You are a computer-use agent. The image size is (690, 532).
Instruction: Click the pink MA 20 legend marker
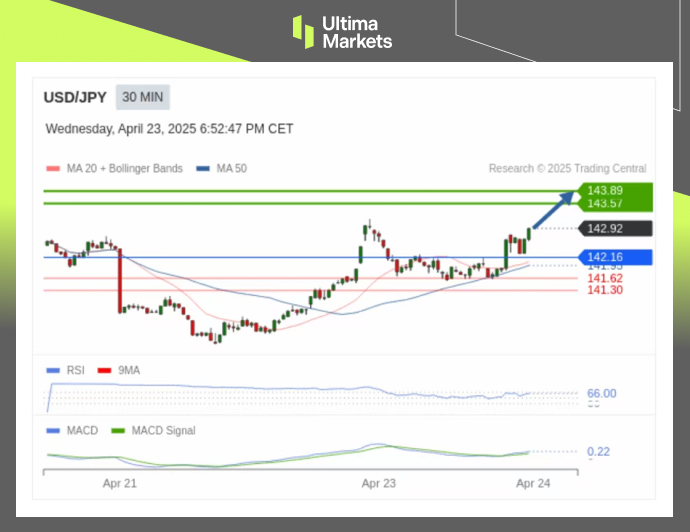53,169
